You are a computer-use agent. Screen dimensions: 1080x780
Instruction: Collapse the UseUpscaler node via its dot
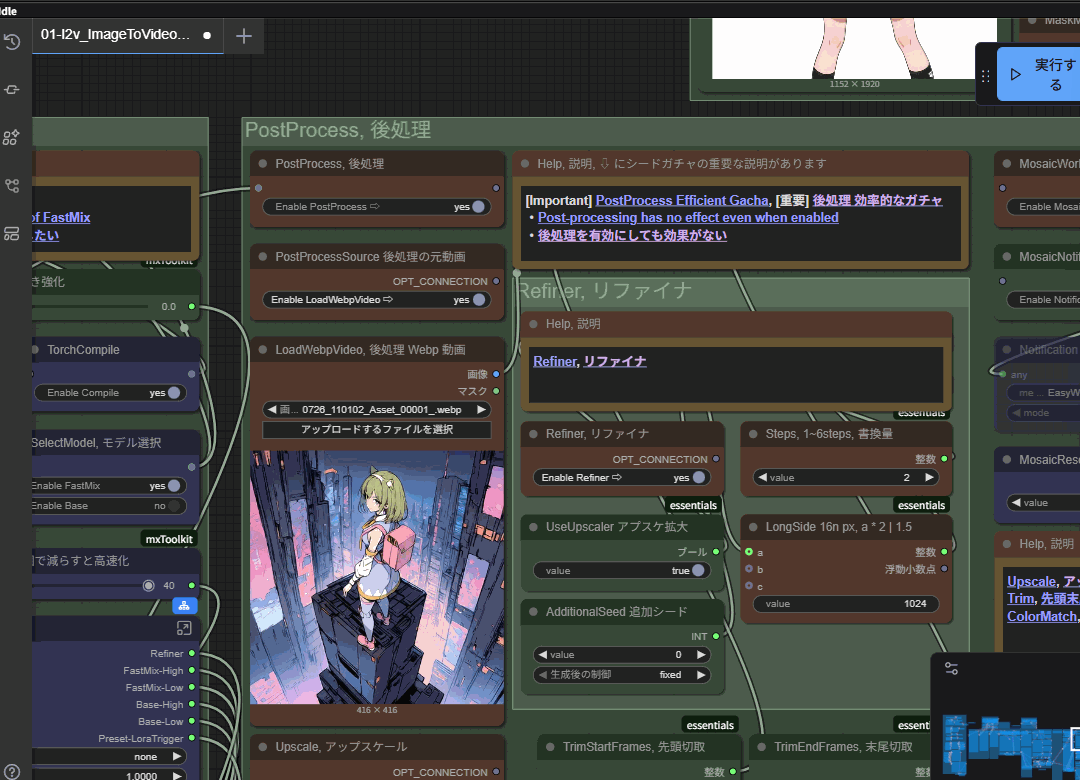[x=533, y=526]
